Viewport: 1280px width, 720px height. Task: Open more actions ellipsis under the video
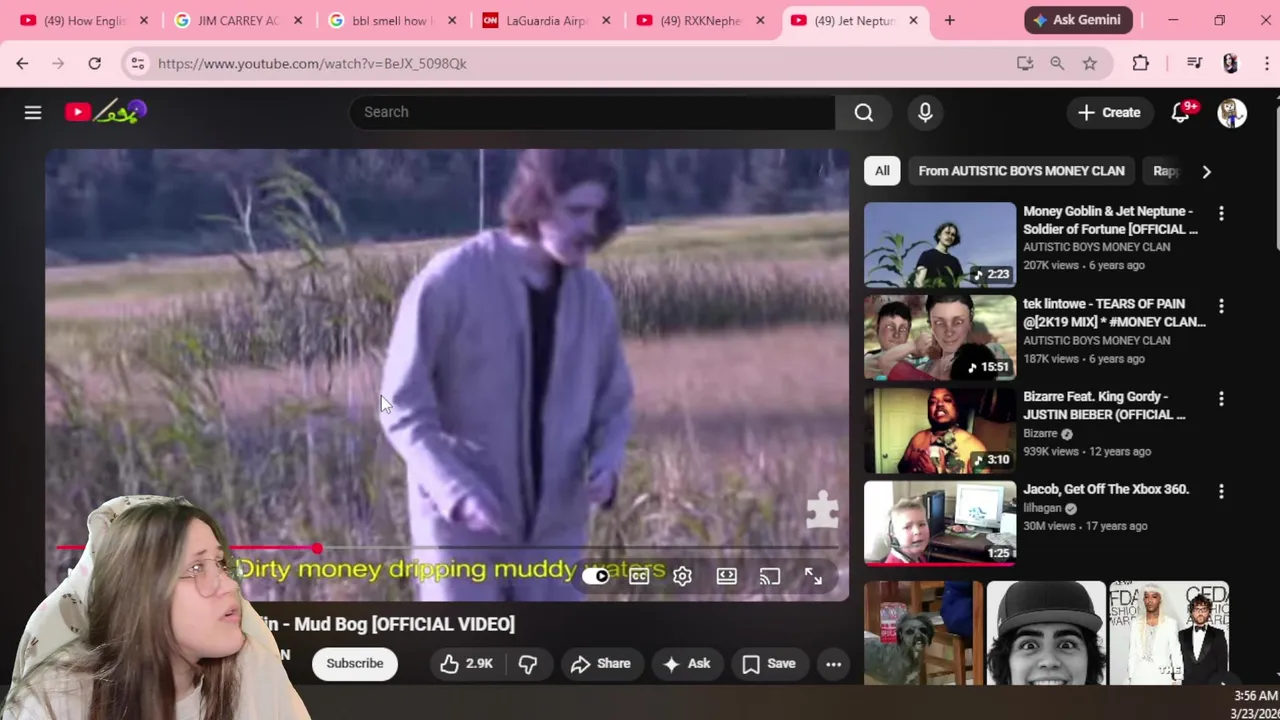click(833, 664)
